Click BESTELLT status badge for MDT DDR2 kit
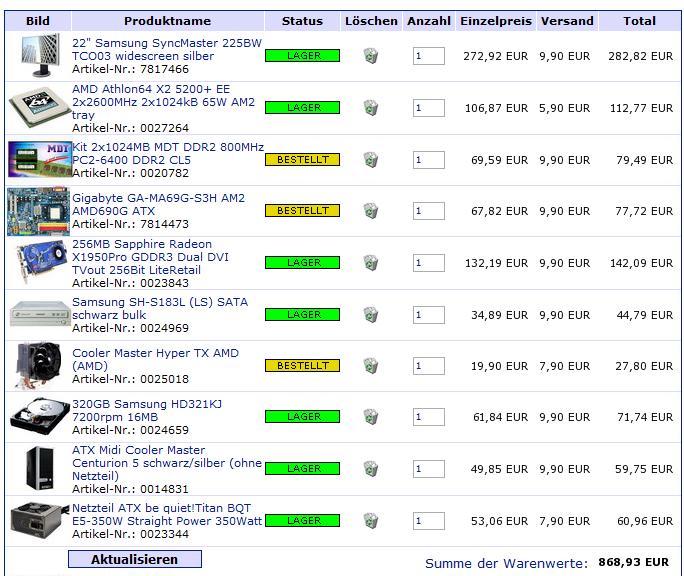The image size is (684, 576). click(x=302, y=160)
